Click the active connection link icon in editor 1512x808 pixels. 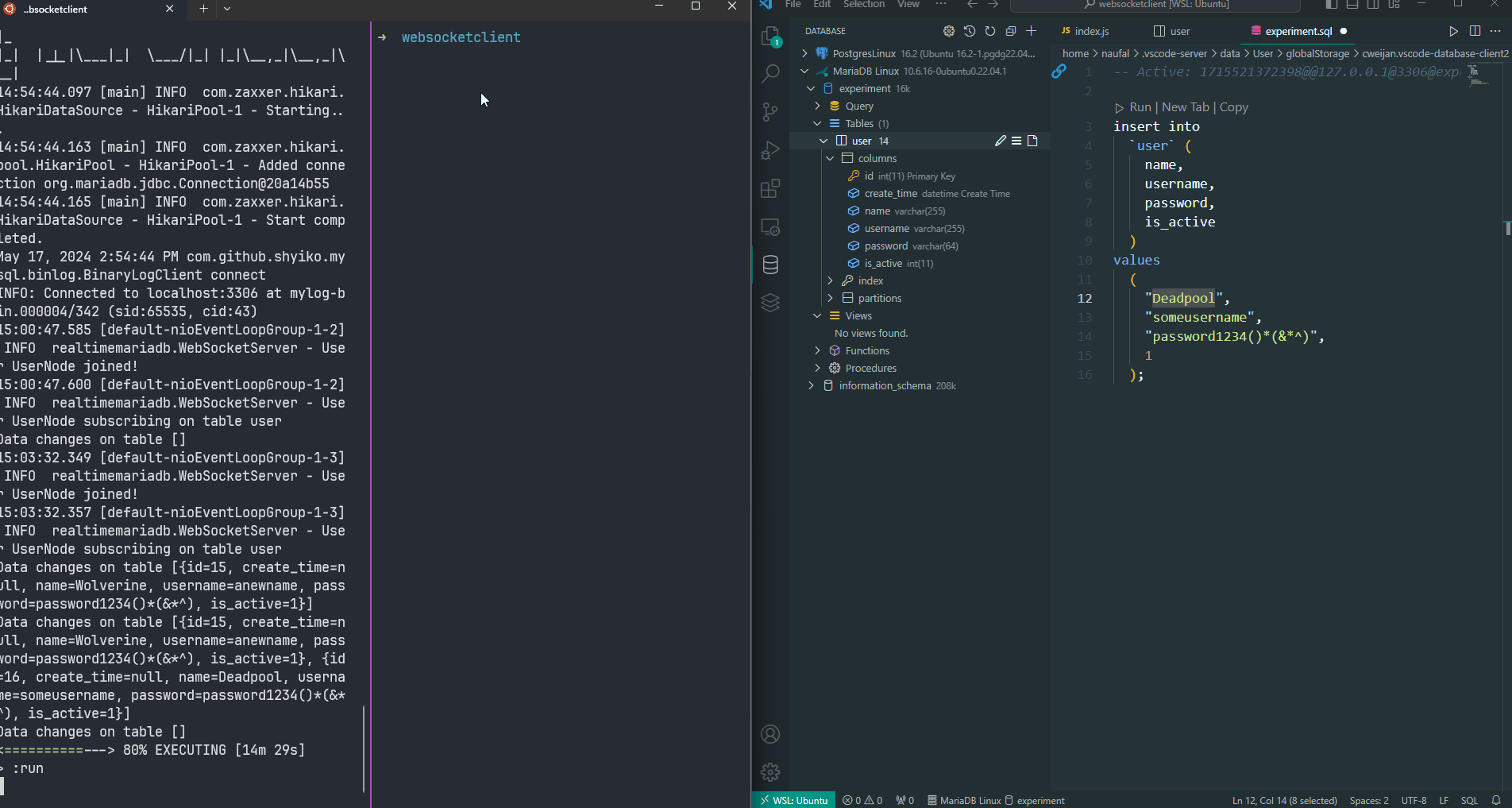(1059, 72)
